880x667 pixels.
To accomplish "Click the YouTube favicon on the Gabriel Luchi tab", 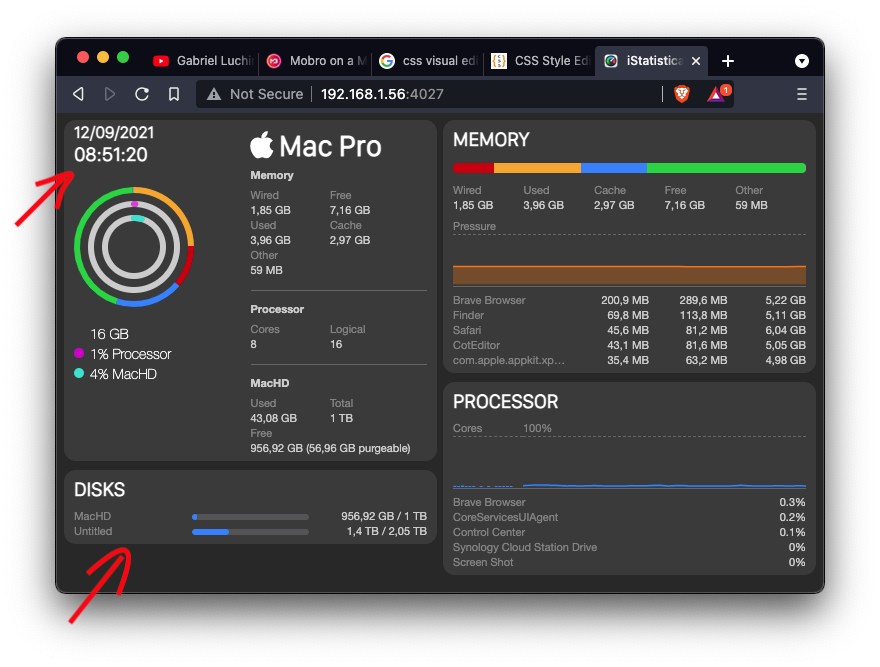I will [x=161, y=61].
